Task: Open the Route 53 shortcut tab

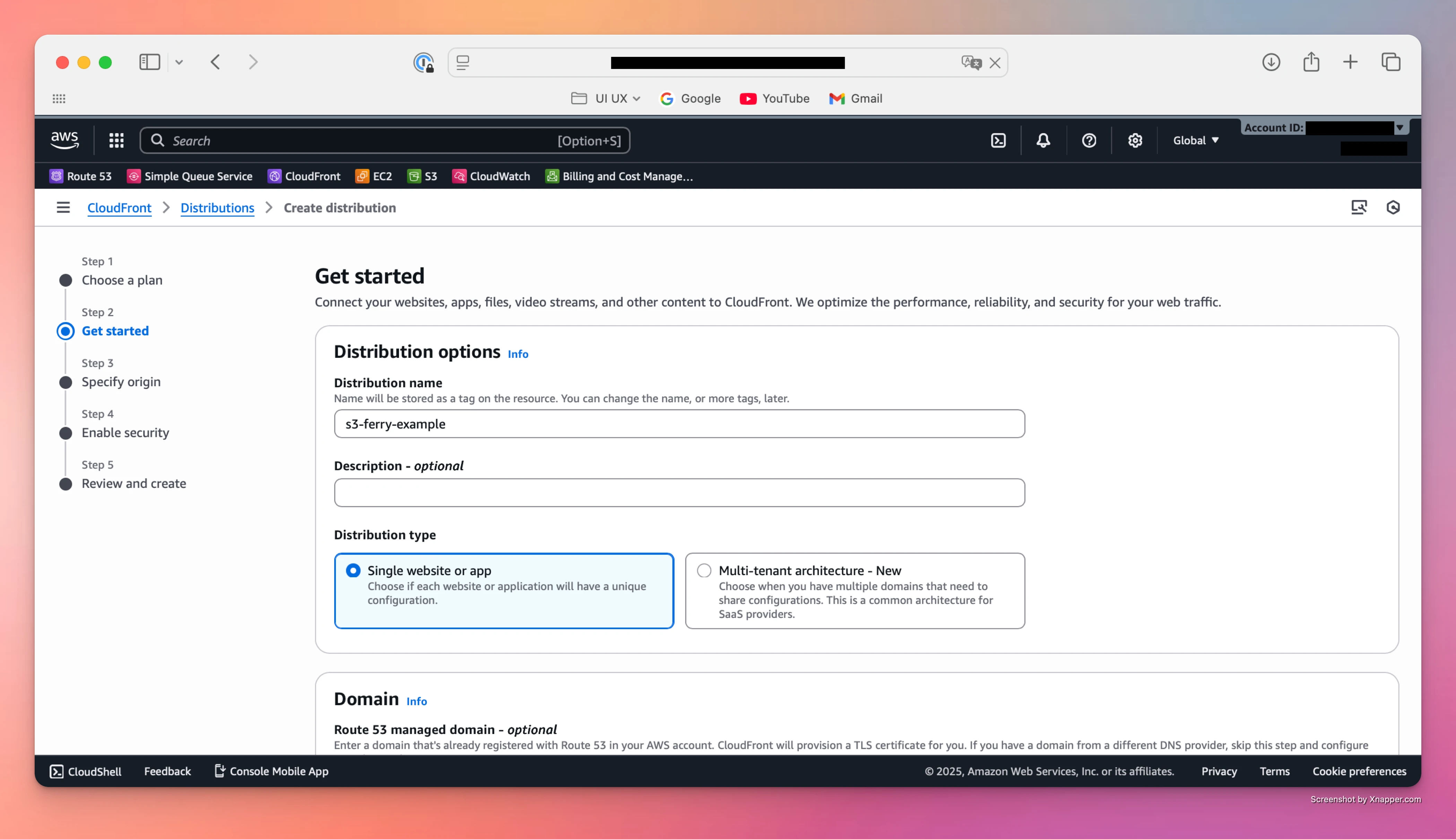Action: tap(81, 176)
